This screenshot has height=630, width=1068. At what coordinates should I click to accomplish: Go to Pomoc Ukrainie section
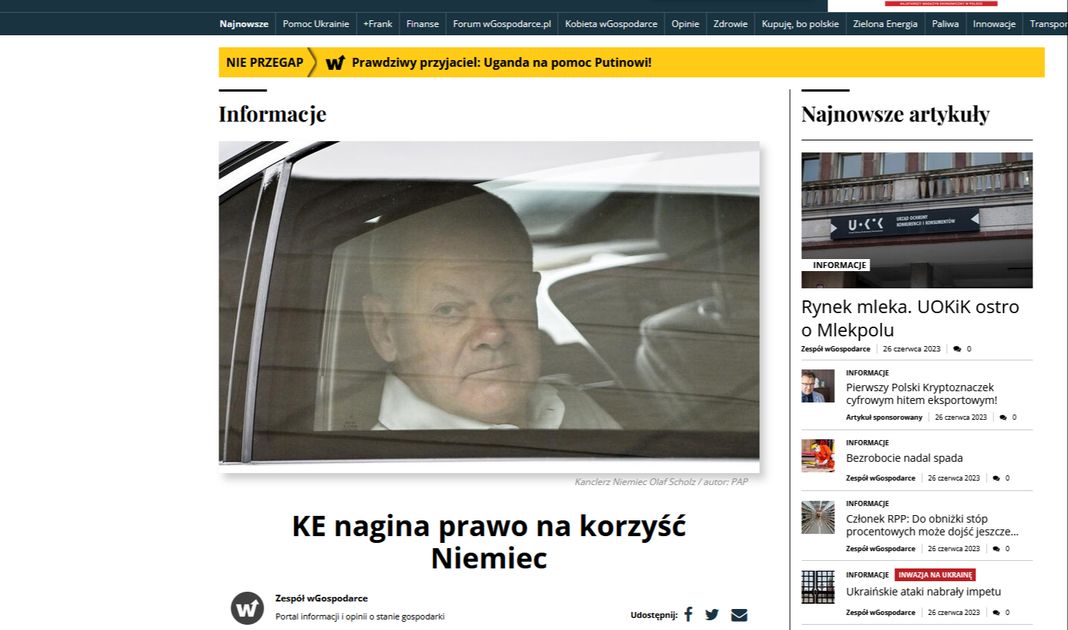tap(316, 24)
